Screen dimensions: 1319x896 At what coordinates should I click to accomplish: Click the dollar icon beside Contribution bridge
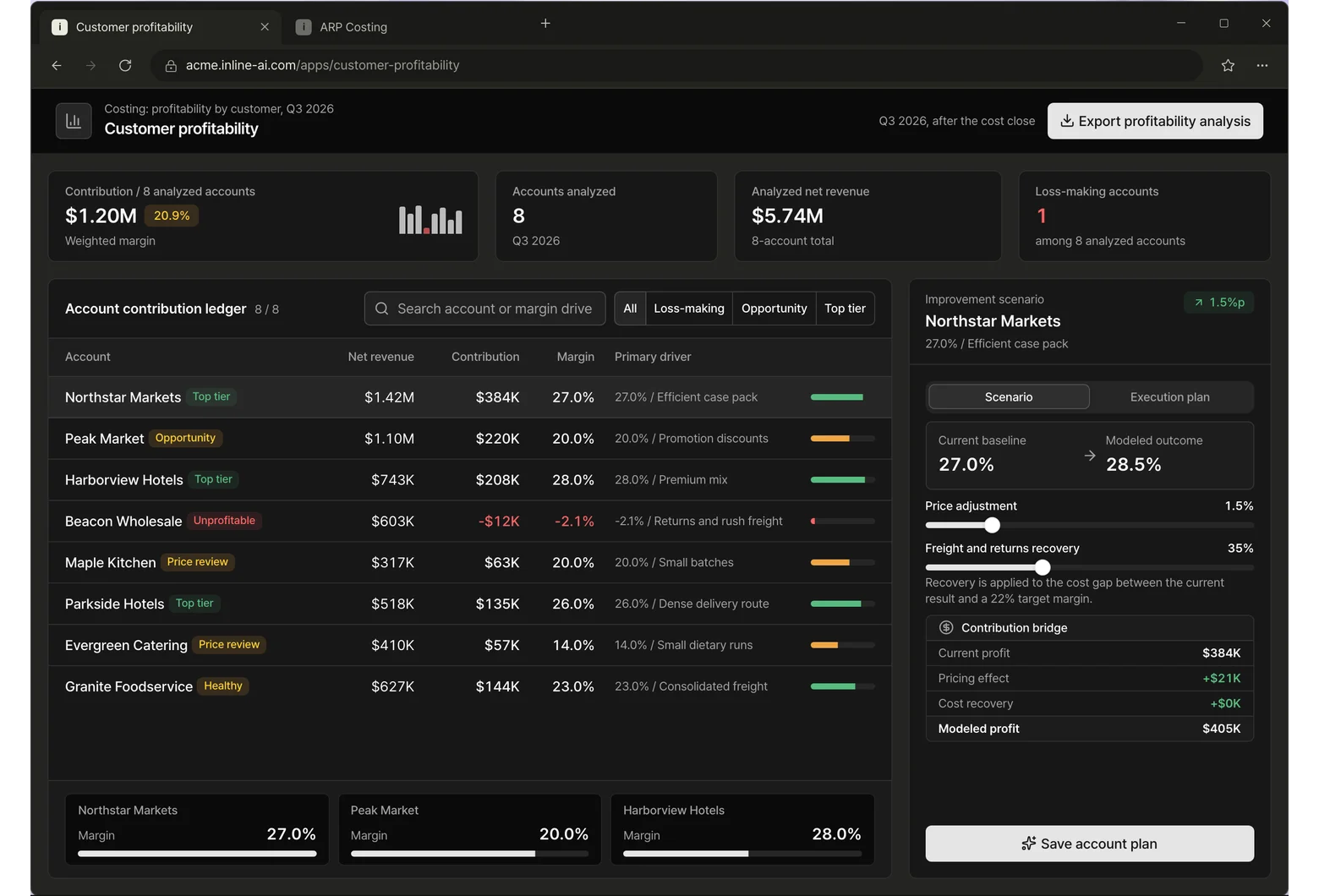(946, 627)
